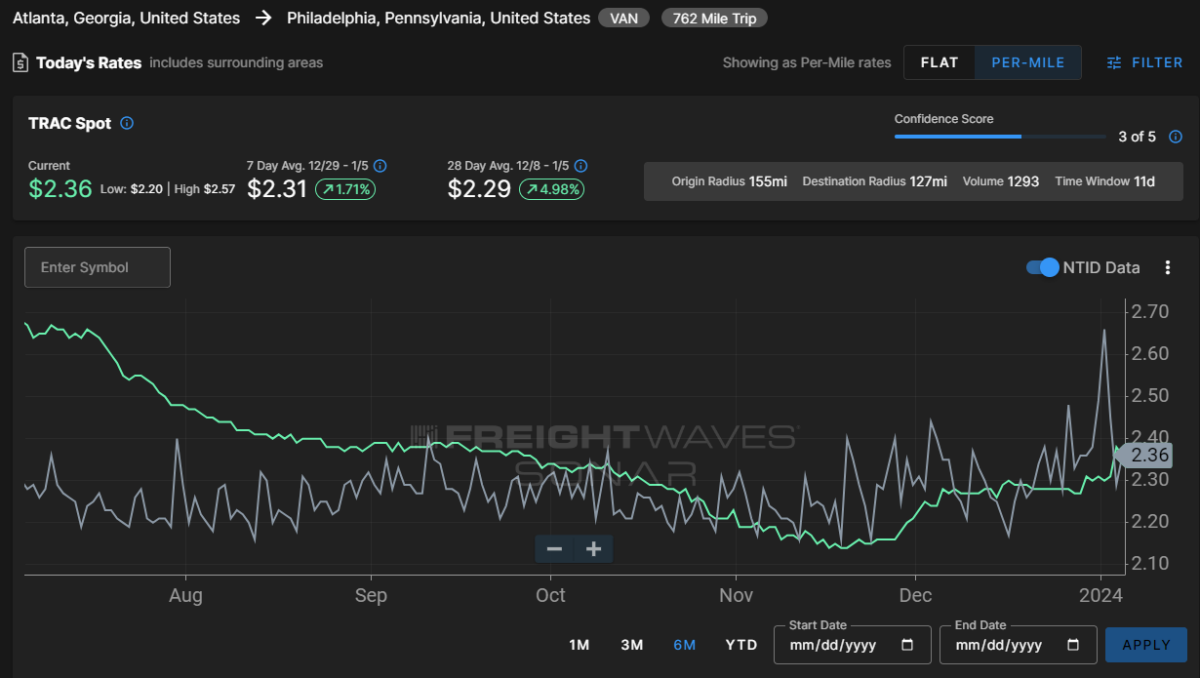Select the YTD time range
This screenshot has height=678, width=1200.
(741, 645)
